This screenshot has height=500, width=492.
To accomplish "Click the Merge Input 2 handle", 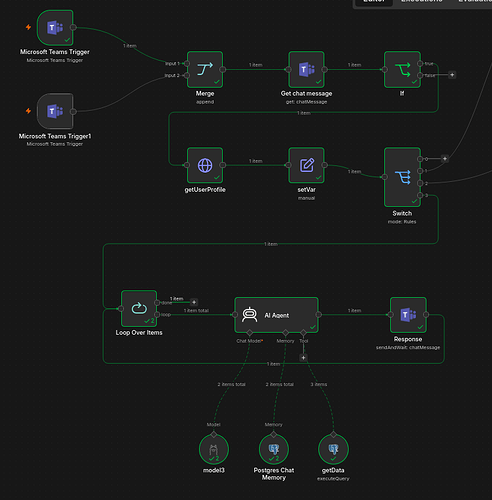I will pos(187,75).
